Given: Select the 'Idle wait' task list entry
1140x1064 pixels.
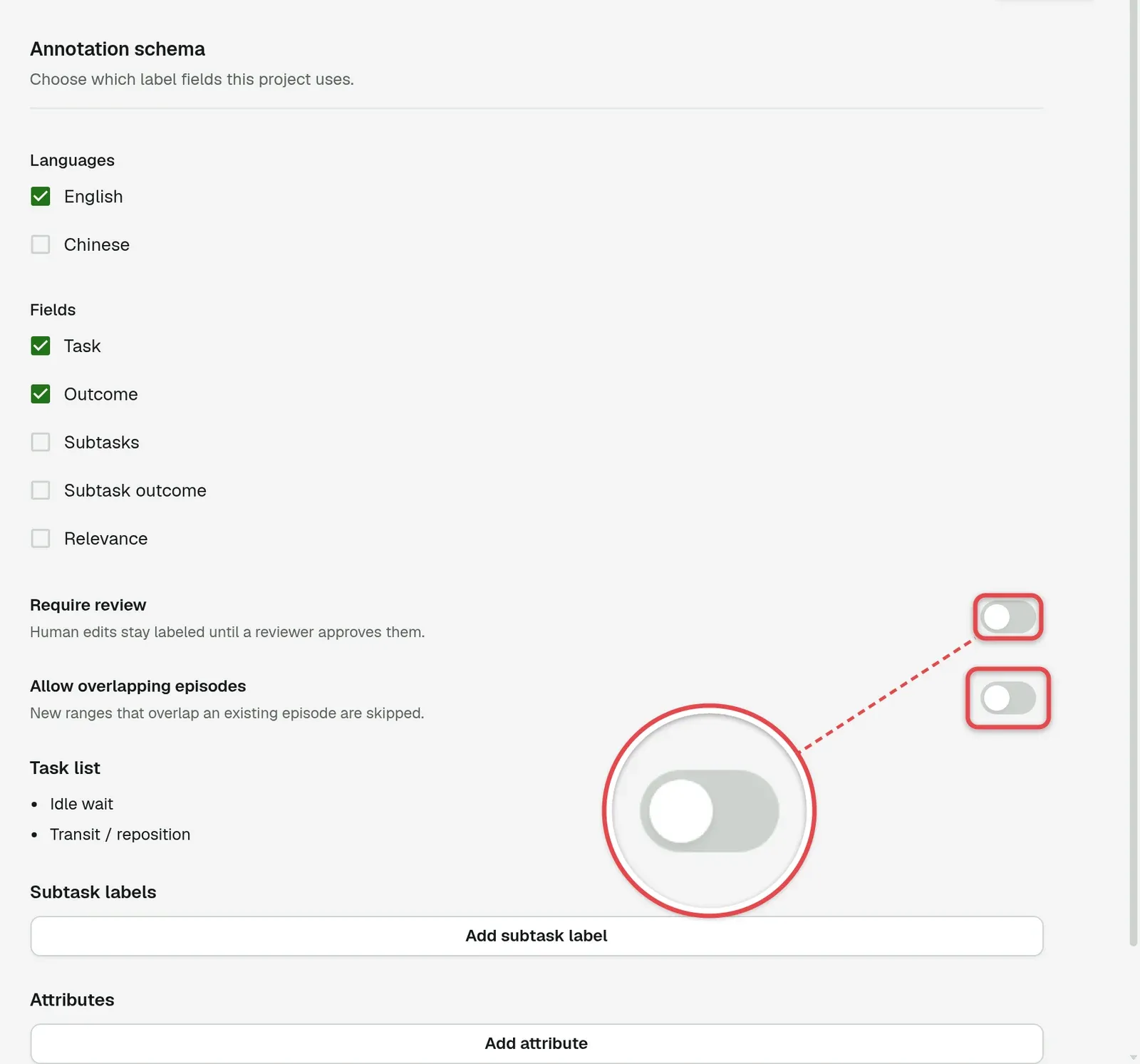Looking at the screenshot, I should [81, 804].
